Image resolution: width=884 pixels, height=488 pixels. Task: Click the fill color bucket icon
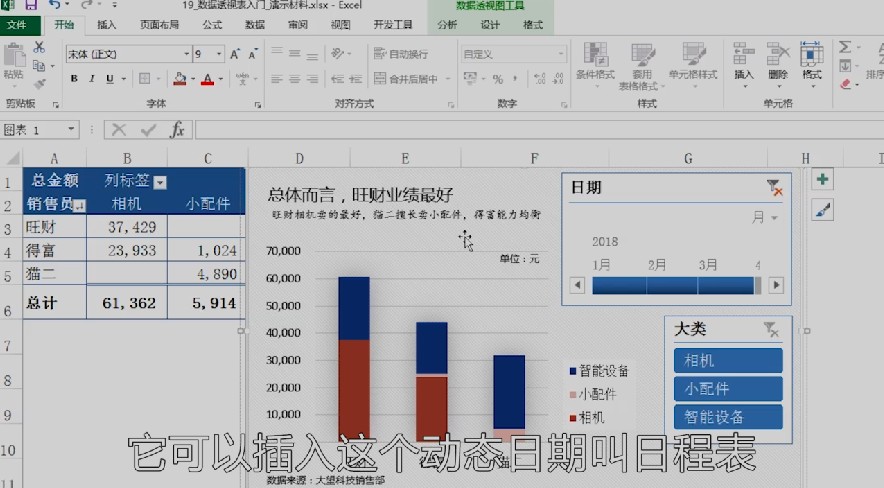point(180,79)
